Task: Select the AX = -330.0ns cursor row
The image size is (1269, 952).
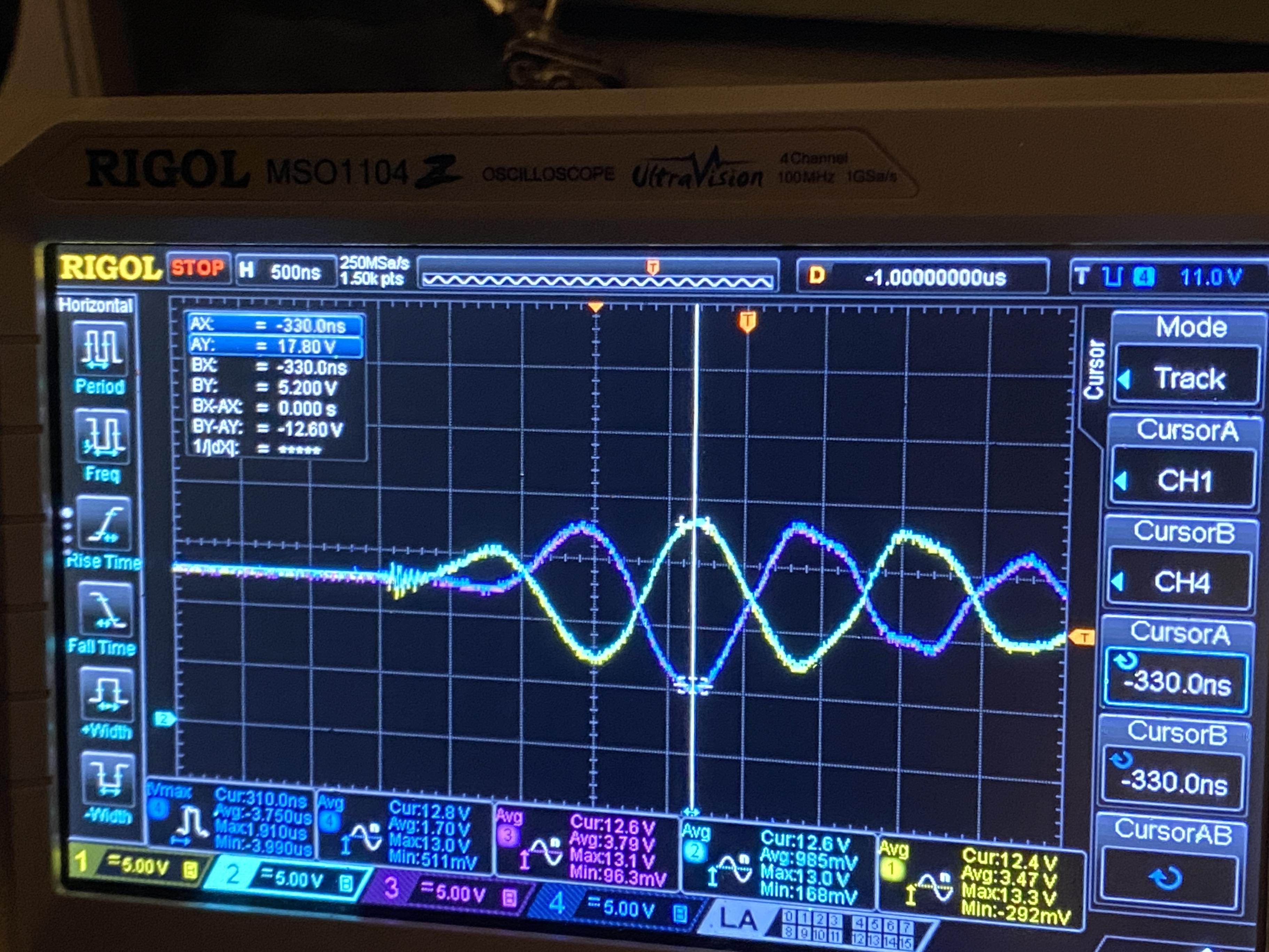Action: [x=275, y=325]
